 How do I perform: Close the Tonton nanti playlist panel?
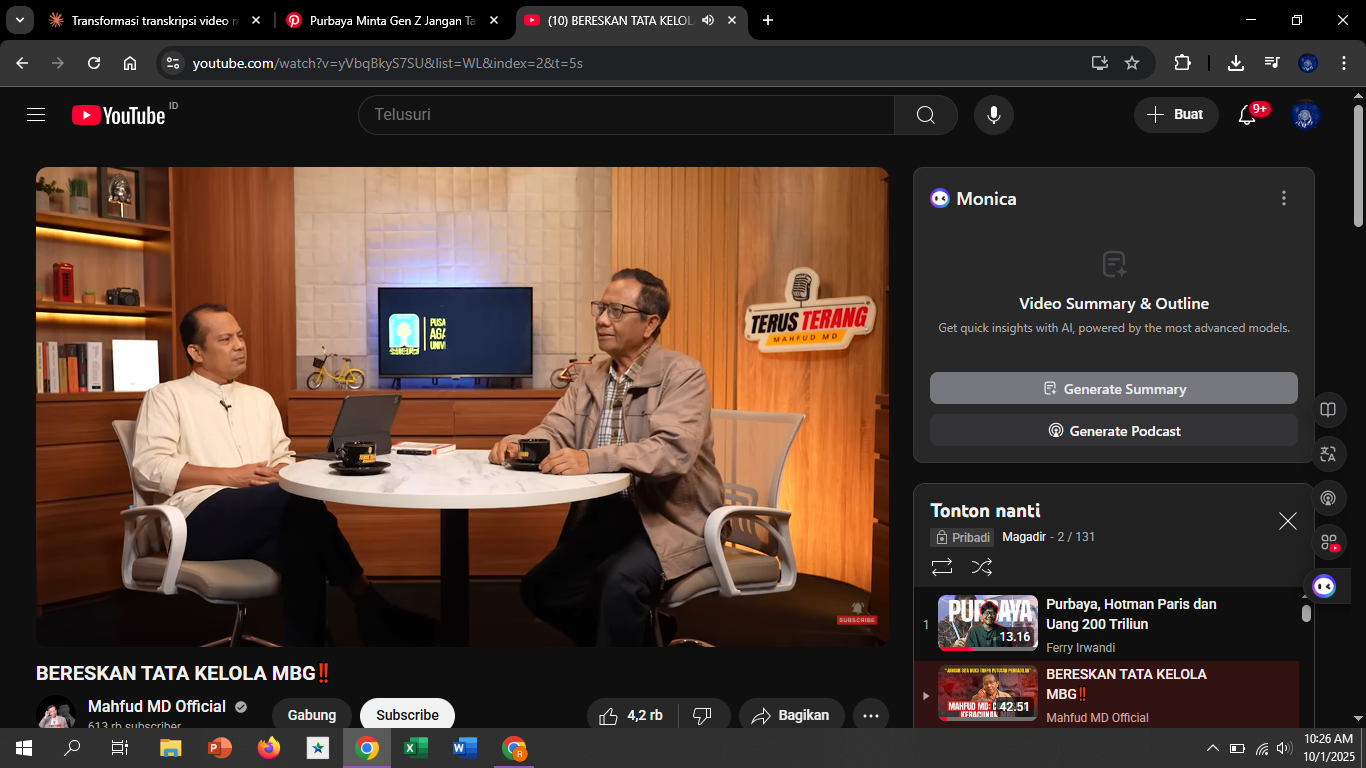1288,521
